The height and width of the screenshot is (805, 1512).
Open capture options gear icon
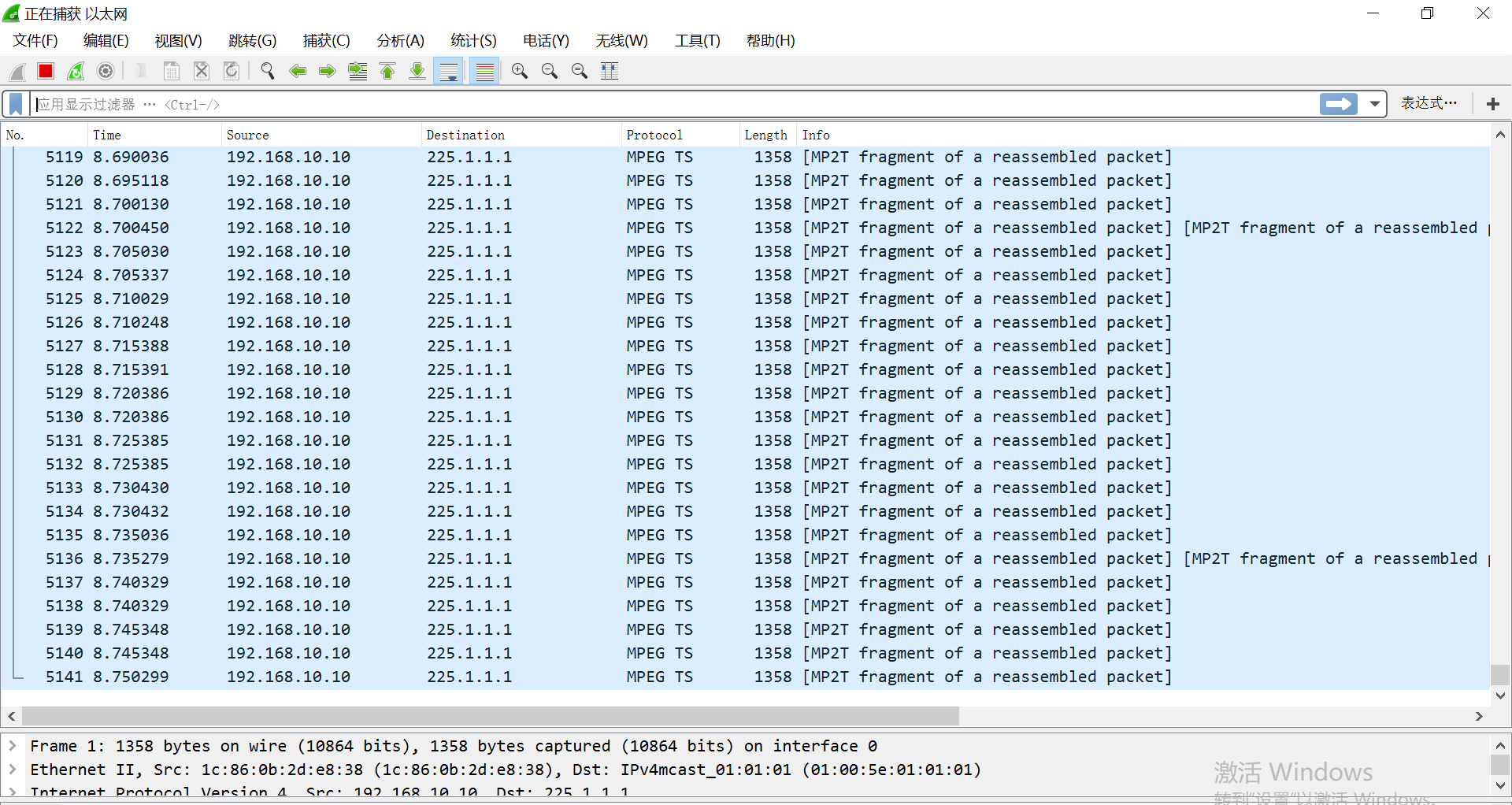click(x=106, y=72)
